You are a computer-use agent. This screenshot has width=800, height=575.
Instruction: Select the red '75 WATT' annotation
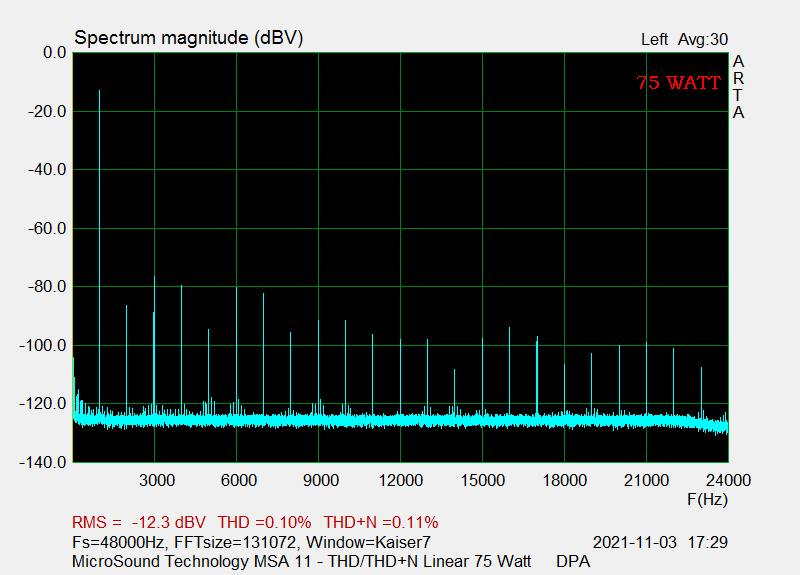(x=679, y=83)
